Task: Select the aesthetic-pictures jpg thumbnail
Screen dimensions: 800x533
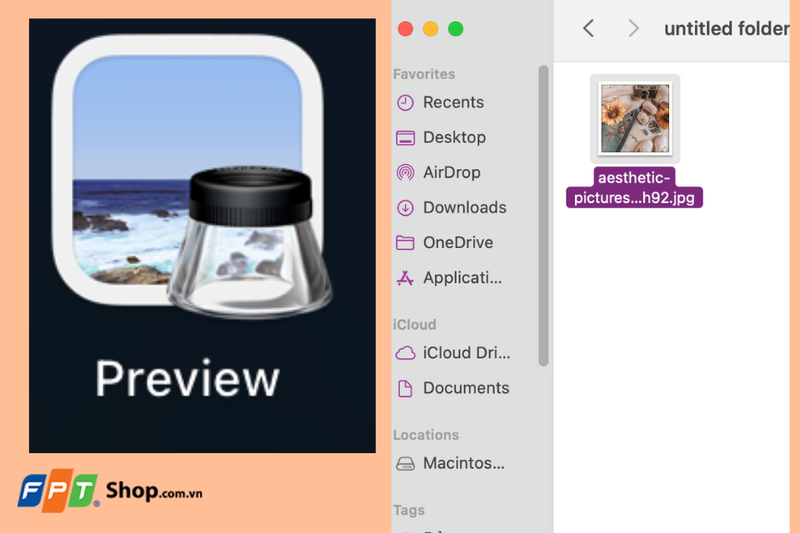Action: (635, 118)
